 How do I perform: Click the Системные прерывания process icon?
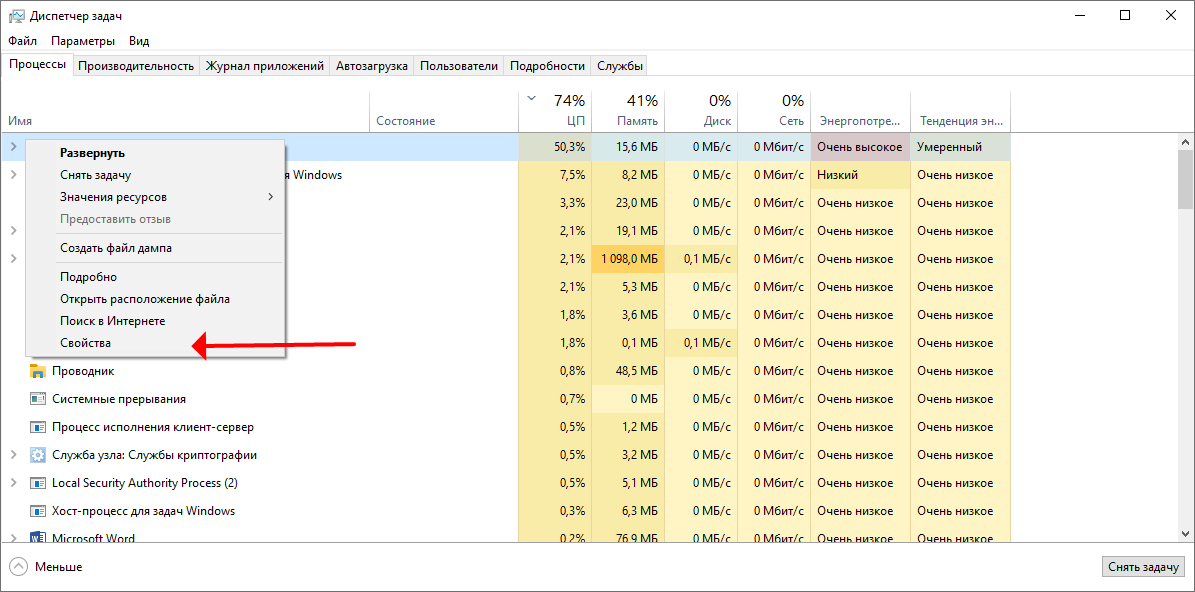(x=37, y=398)
